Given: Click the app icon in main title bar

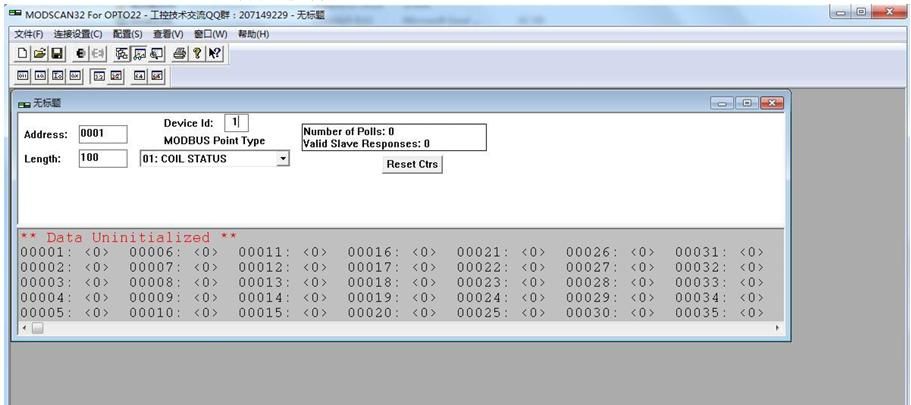Looking at the screenshot, I should (x=15, y=13).
